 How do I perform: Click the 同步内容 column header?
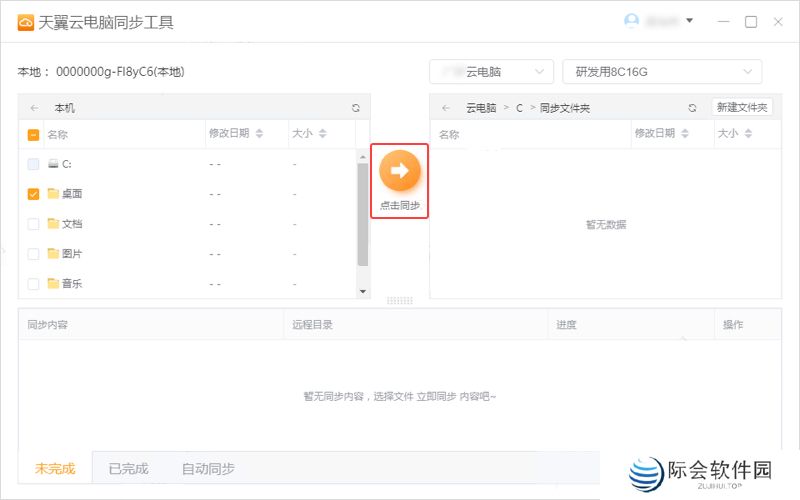47,324
